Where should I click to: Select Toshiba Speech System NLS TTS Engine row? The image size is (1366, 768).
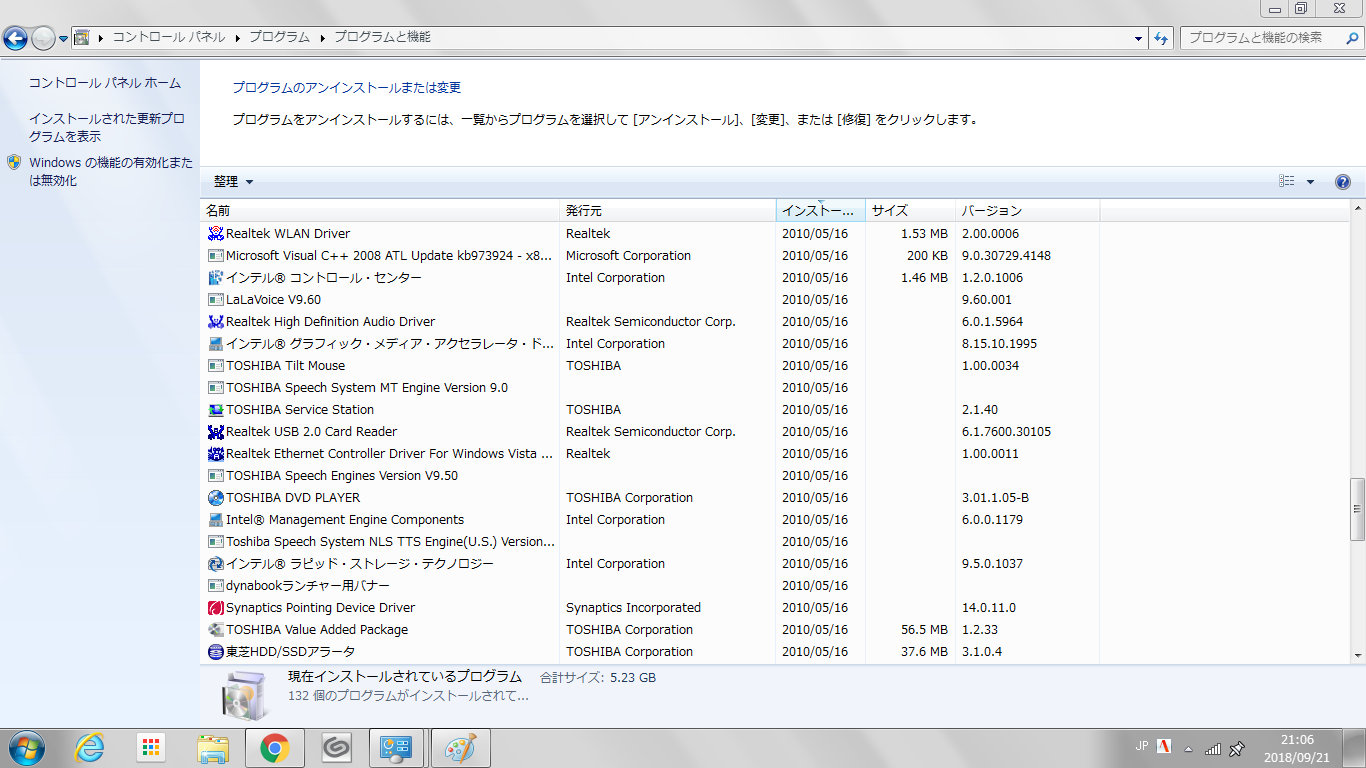pos(650,542)
